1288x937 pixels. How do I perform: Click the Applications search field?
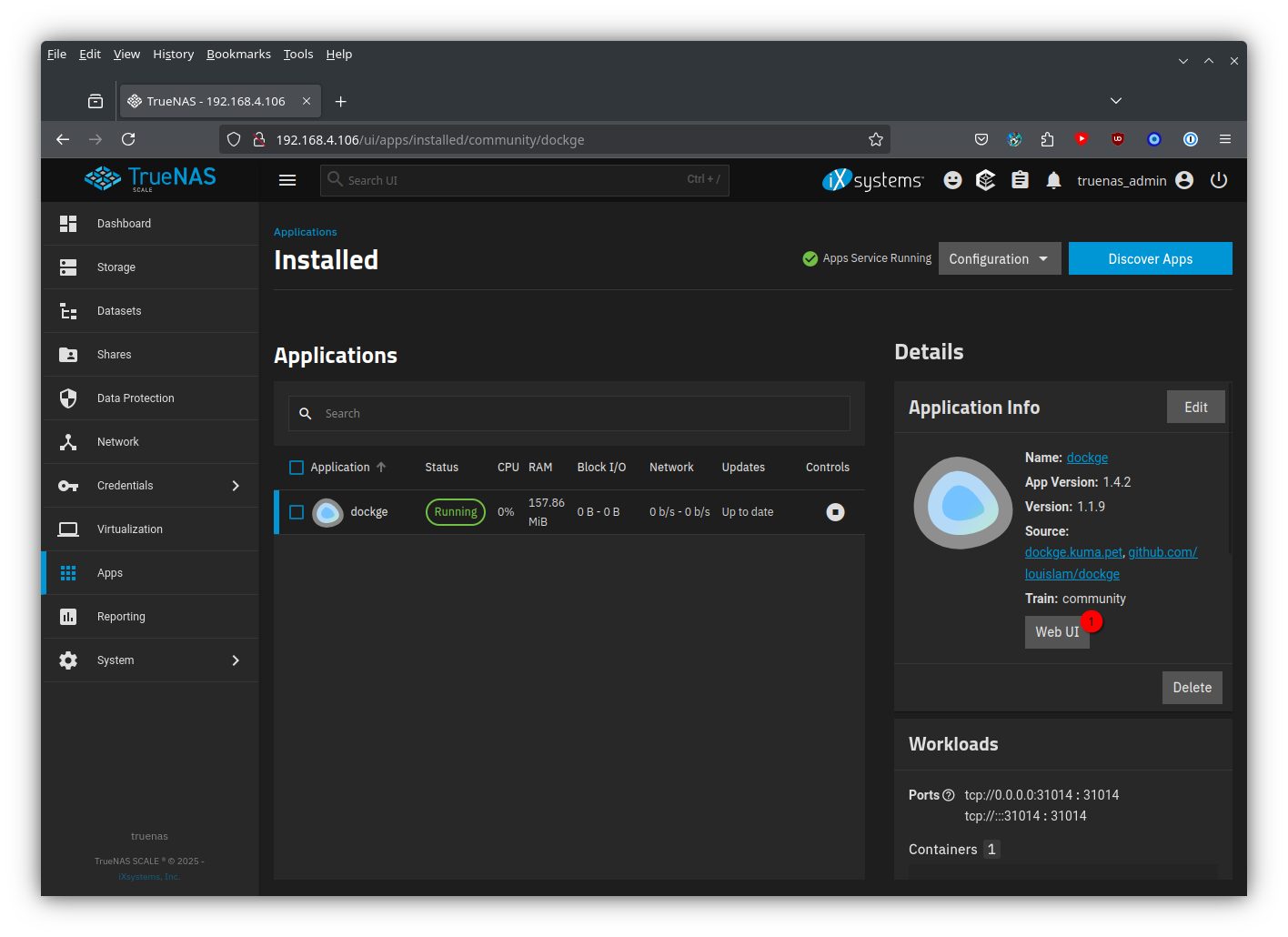click(582, 413)
